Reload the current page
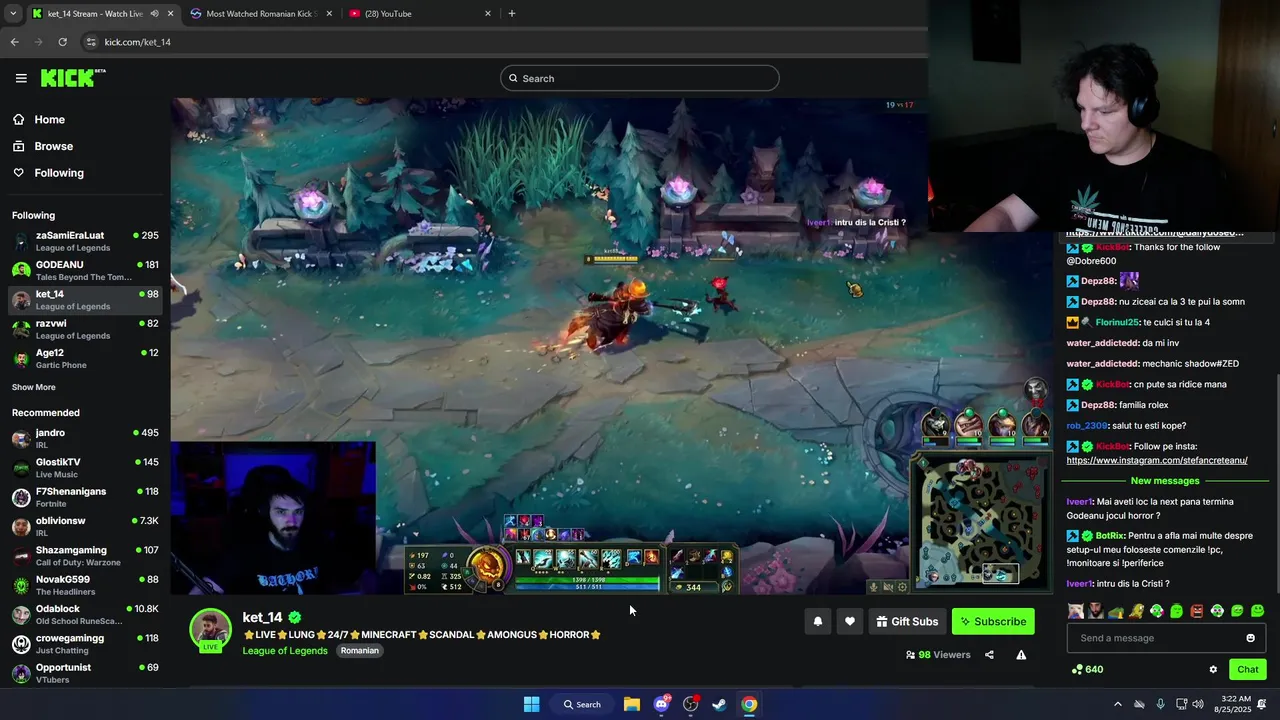The height and width of the screenshot is (720, 1280). 62,42
